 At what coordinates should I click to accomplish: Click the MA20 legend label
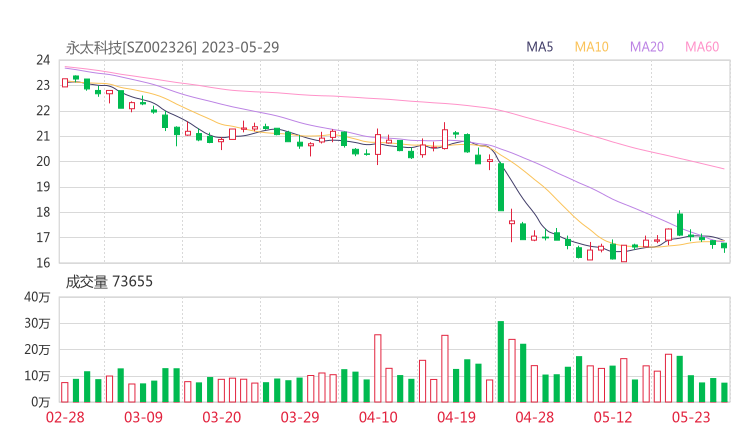point(647,47)
